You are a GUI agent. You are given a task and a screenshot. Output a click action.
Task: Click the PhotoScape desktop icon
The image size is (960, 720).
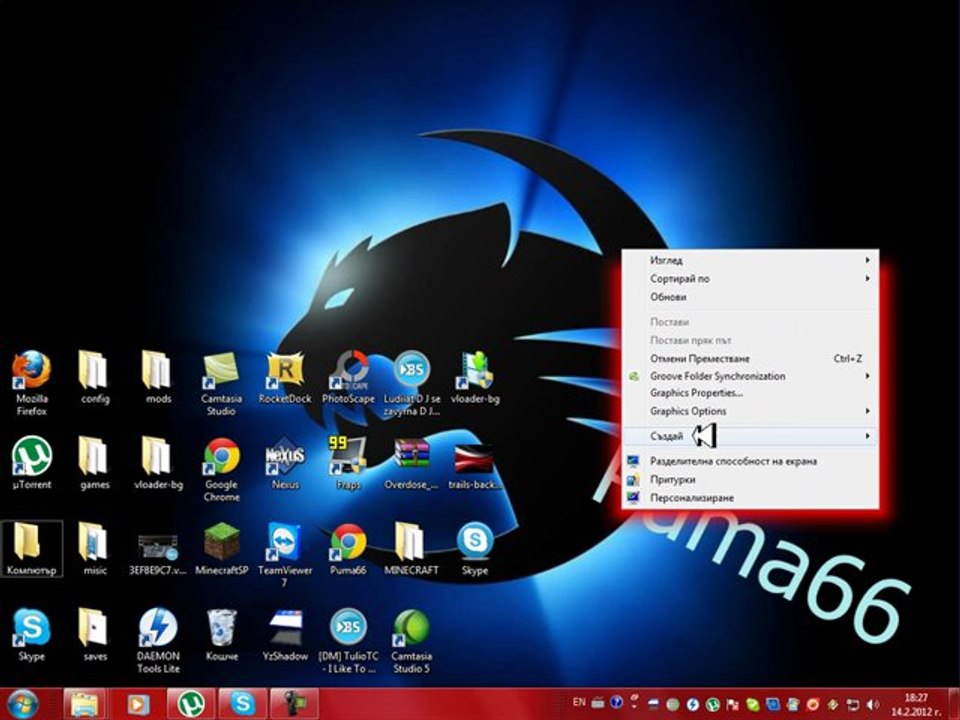348,377
